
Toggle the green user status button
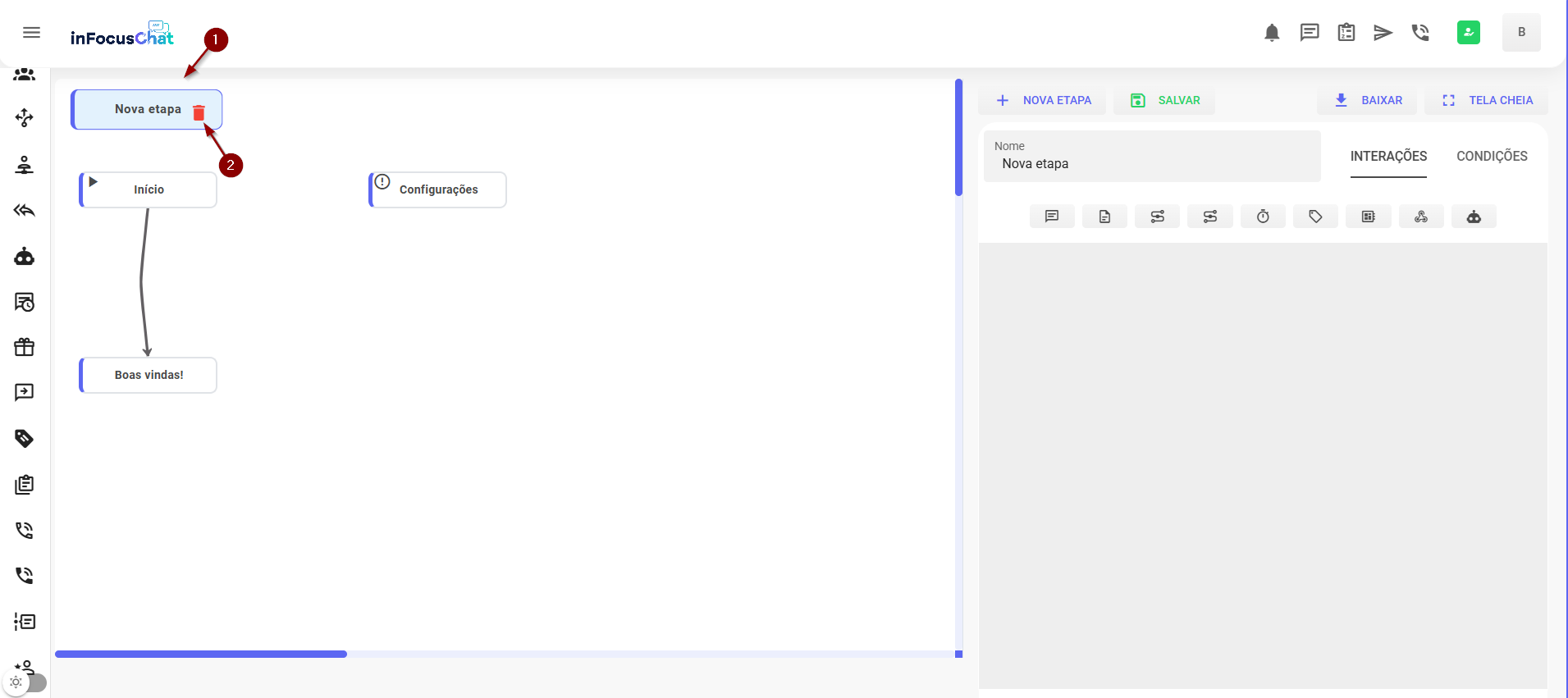(1468, 33)
